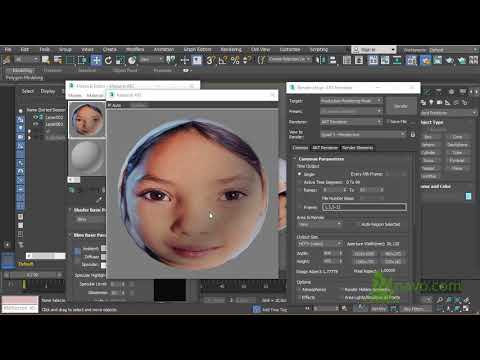Click the Frames text input field
The width and height of the screenshot is (480, 360).
click(x=364, y=207)
